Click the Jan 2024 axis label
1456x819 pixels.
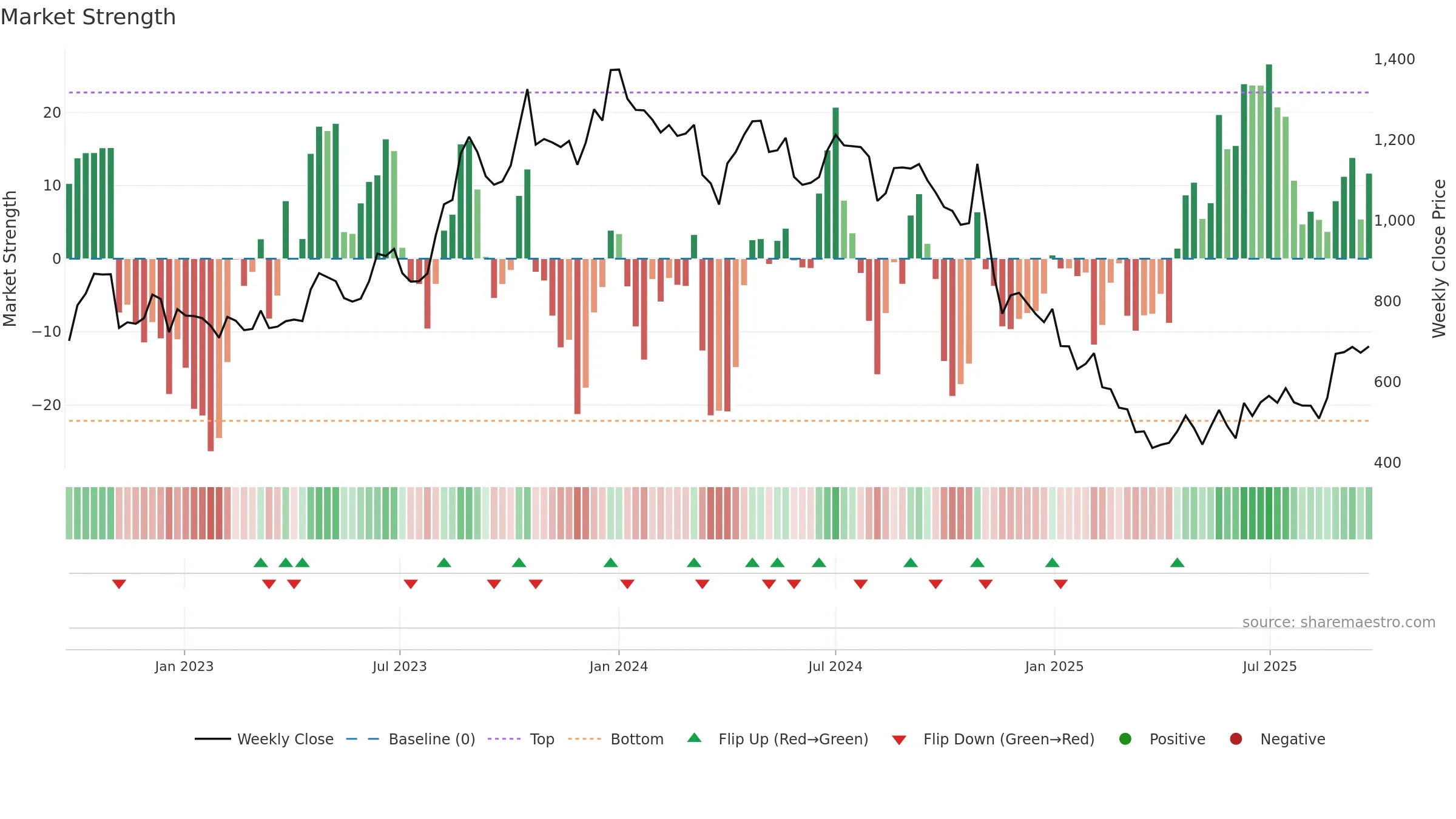(618, 666)
